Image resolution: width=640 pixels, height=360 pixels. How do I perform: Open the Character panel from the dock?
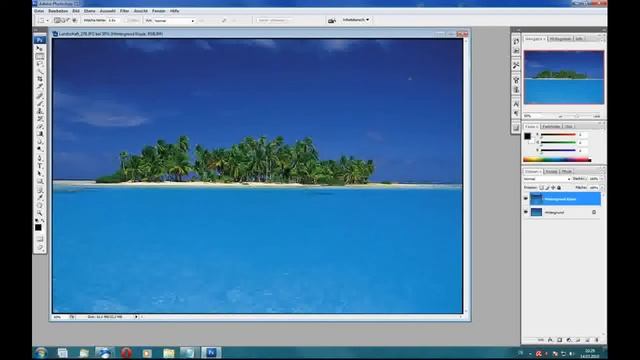point(516,104)
